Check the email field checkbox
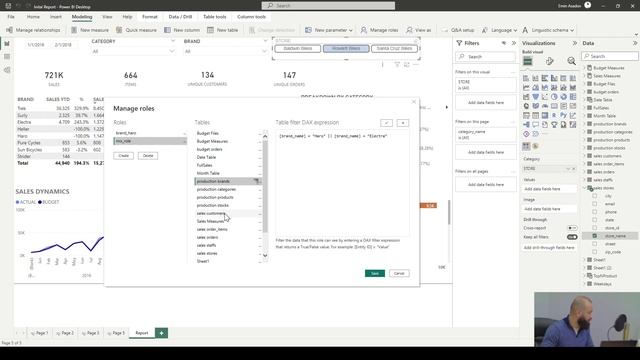Viewport: 640px width, 360px height. pos(594,204)
